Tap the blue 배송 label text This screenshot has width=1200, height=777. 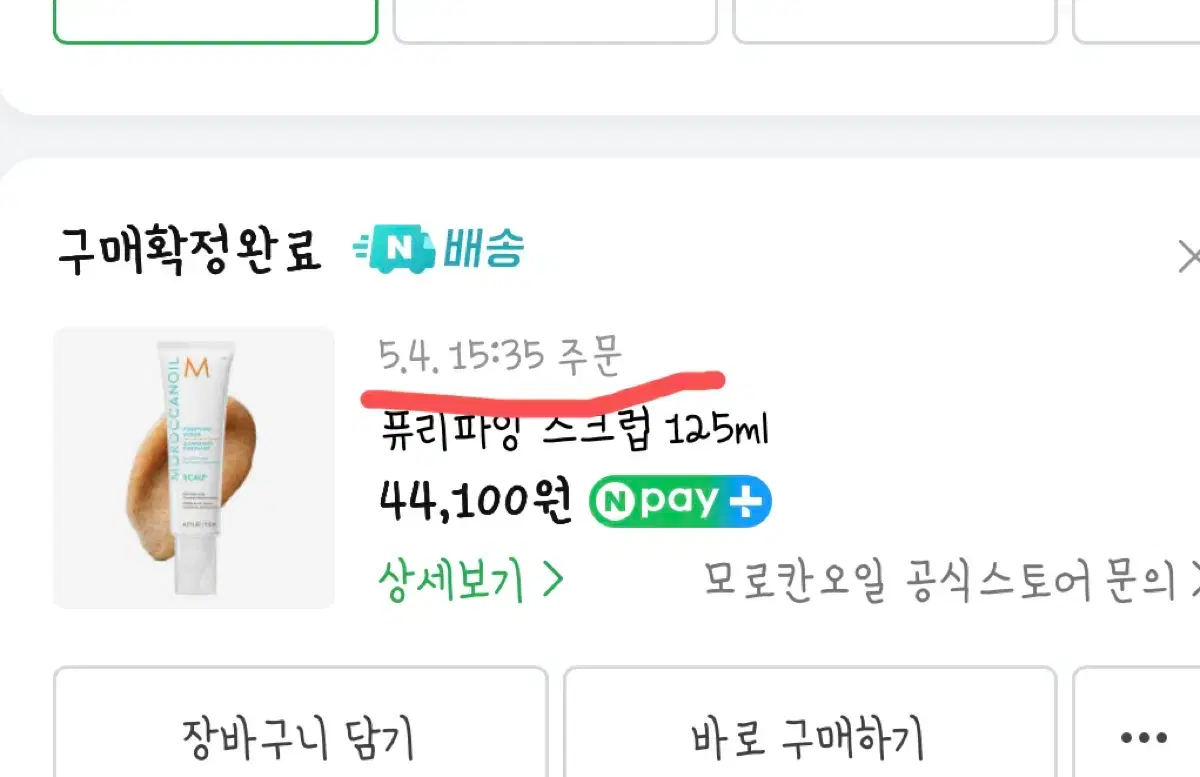coord(486,250)
